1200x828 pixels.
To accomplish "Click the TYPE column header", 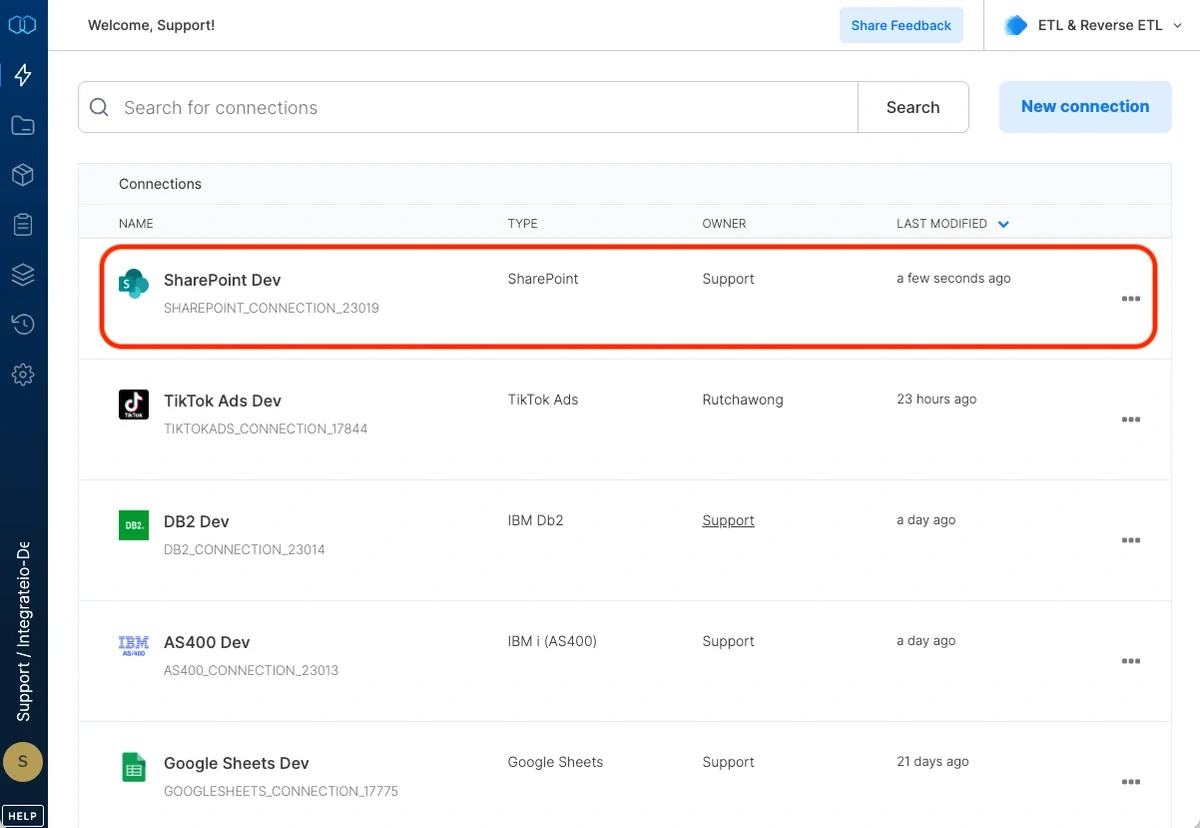I will [522, 224].
